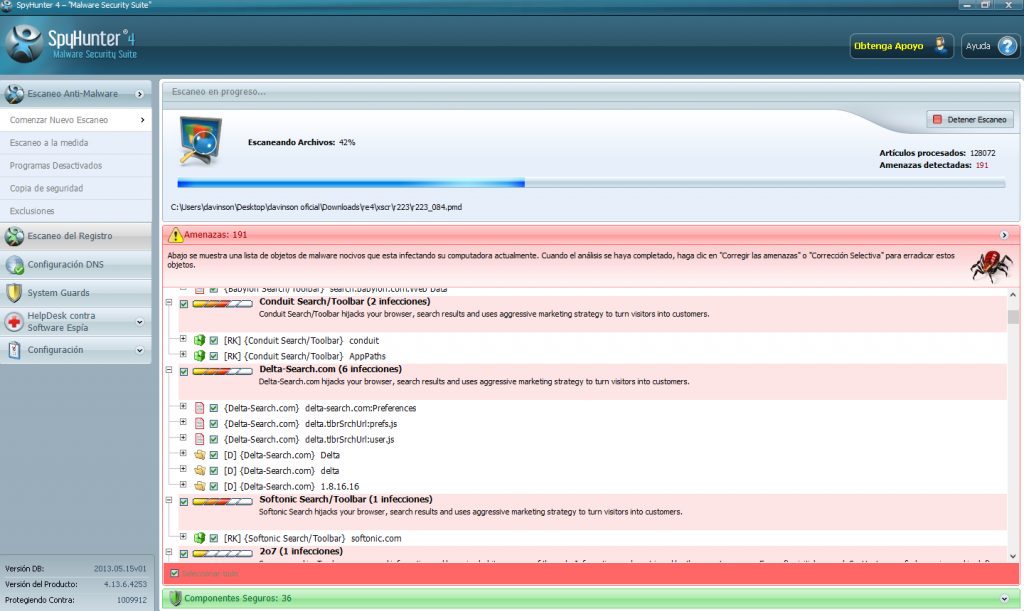1024x611 pixels.
Task: Open Exclusiones
Action: pos(76,212)
